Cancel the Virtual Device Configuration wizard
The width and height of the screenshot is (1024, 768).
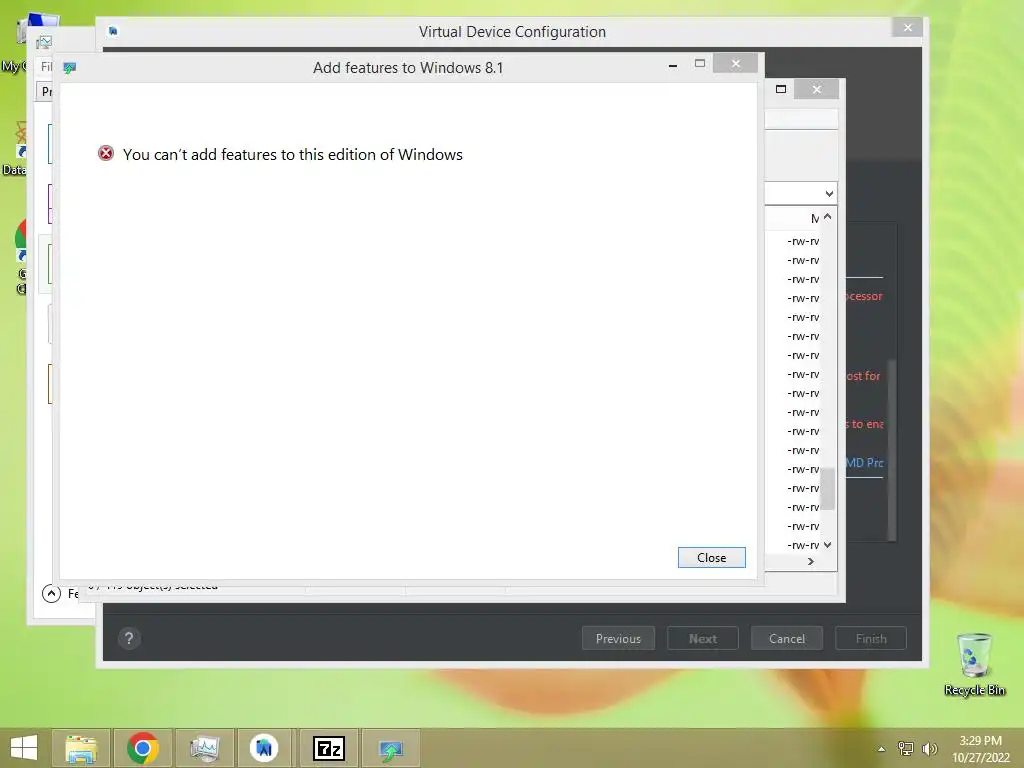click(x=787, y=639)
